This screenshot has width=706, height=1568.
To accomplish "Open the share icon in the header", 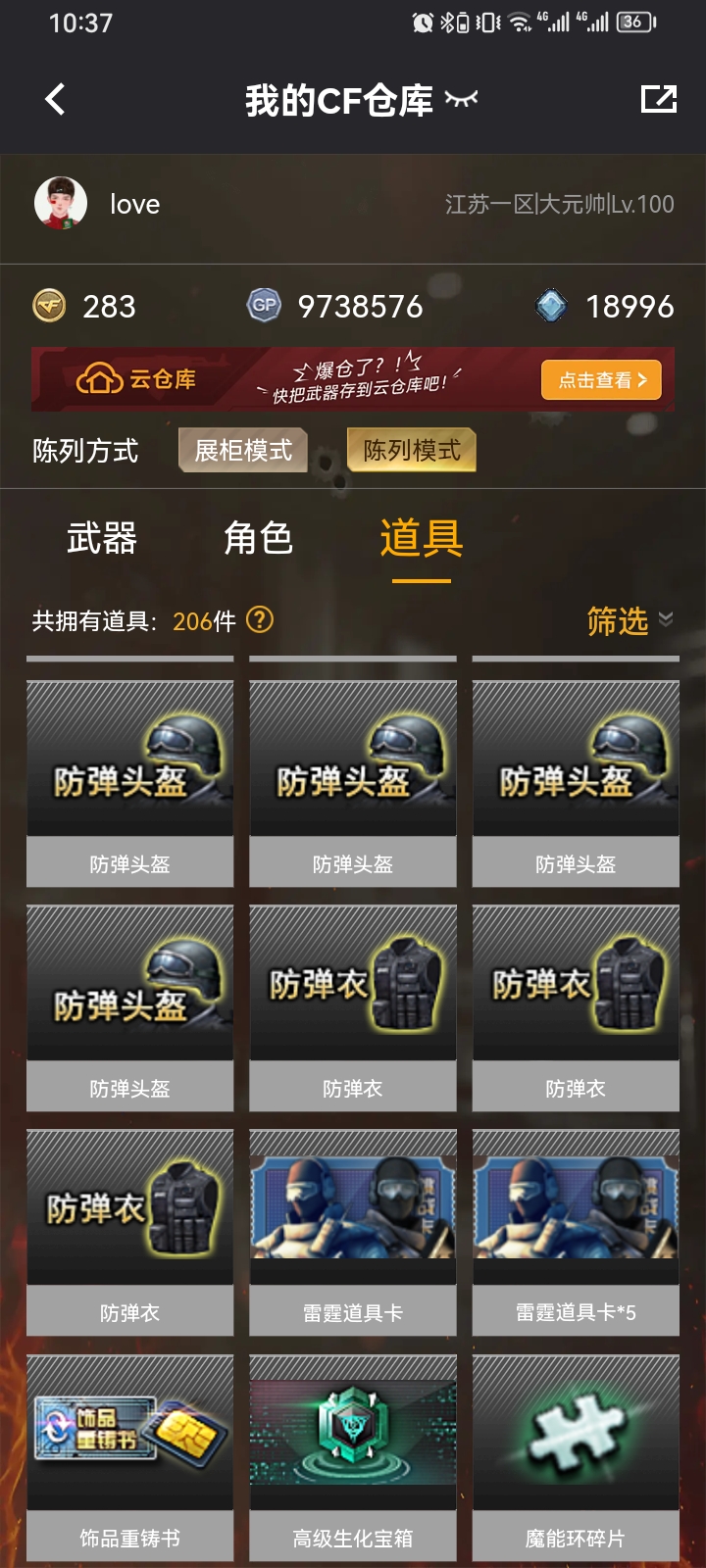I will [x=659, y=99].
